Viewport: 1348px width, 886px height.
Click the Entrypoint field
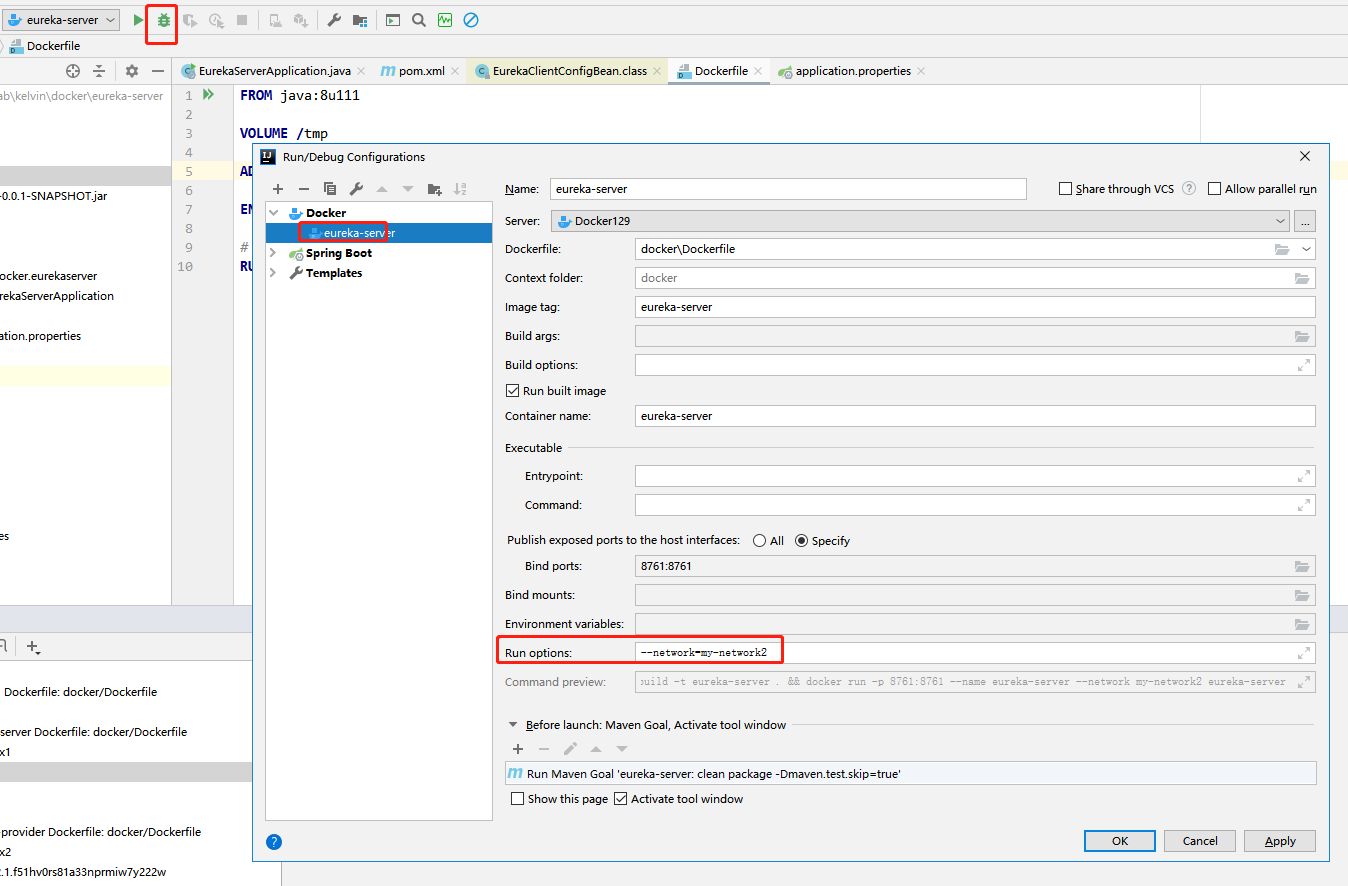(x=975, y=476)
